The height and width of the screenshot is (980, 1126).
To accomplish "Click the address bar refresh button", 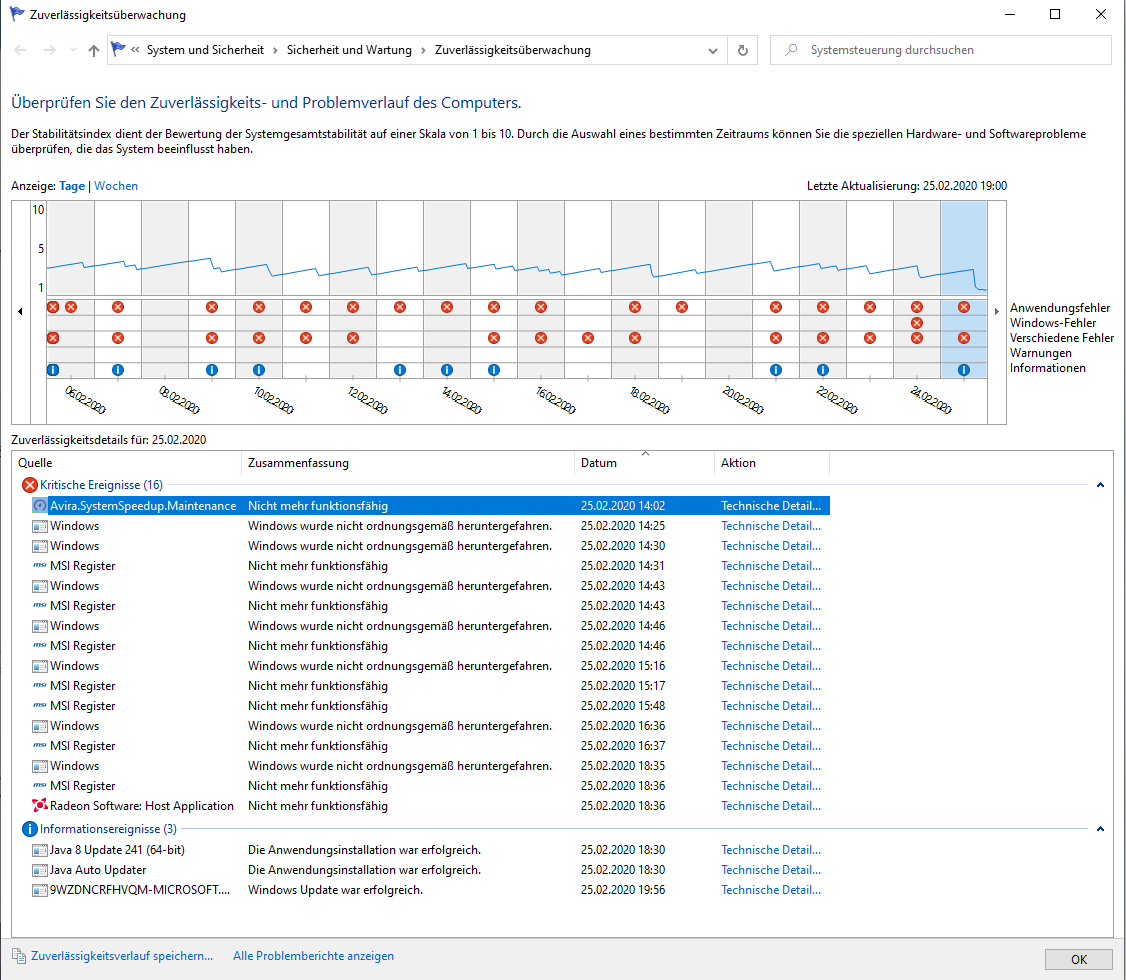I will (x=743, y=50).
